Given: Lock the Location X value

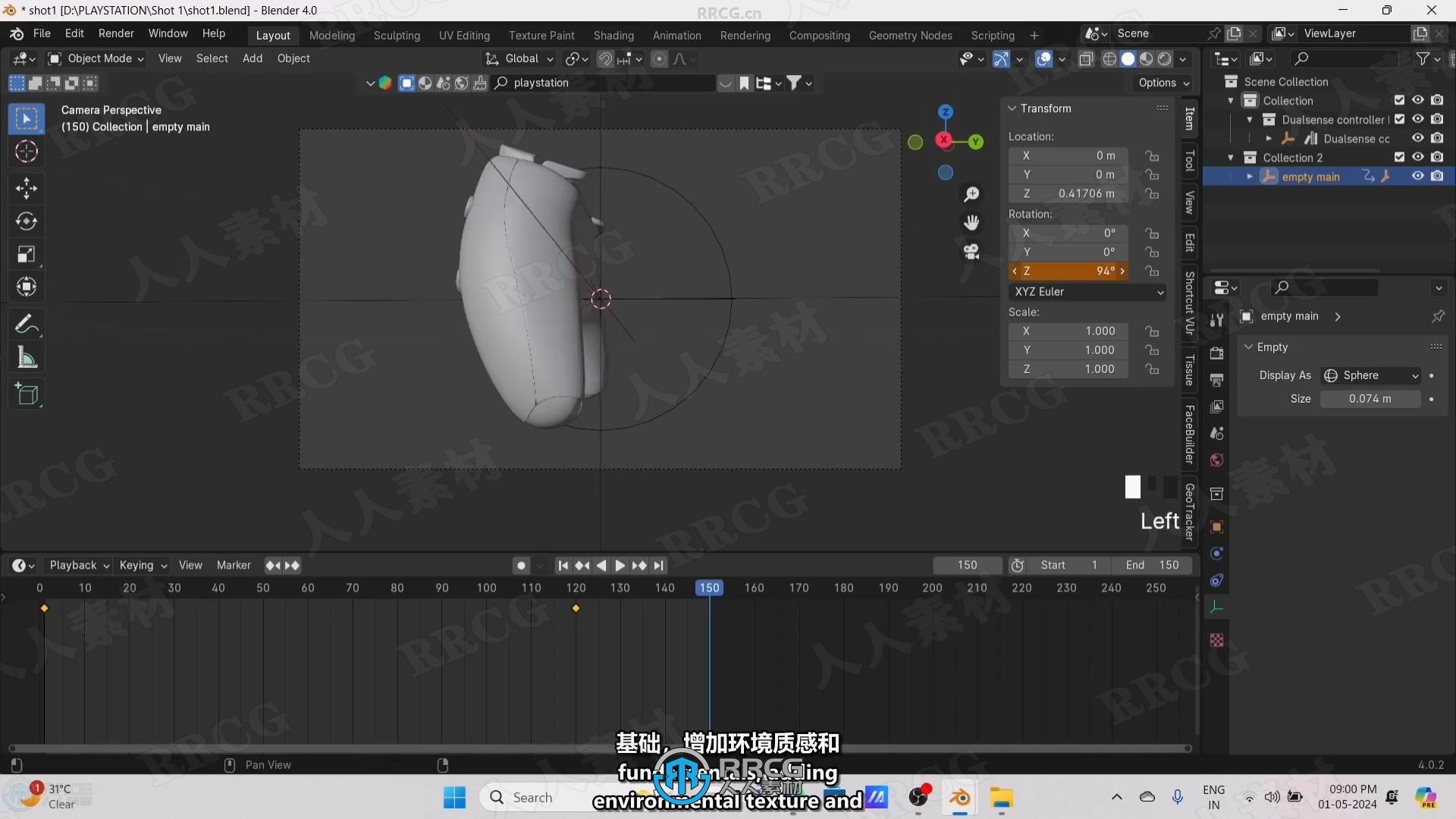Looking at the screenshot, I should coord(1152,155).
